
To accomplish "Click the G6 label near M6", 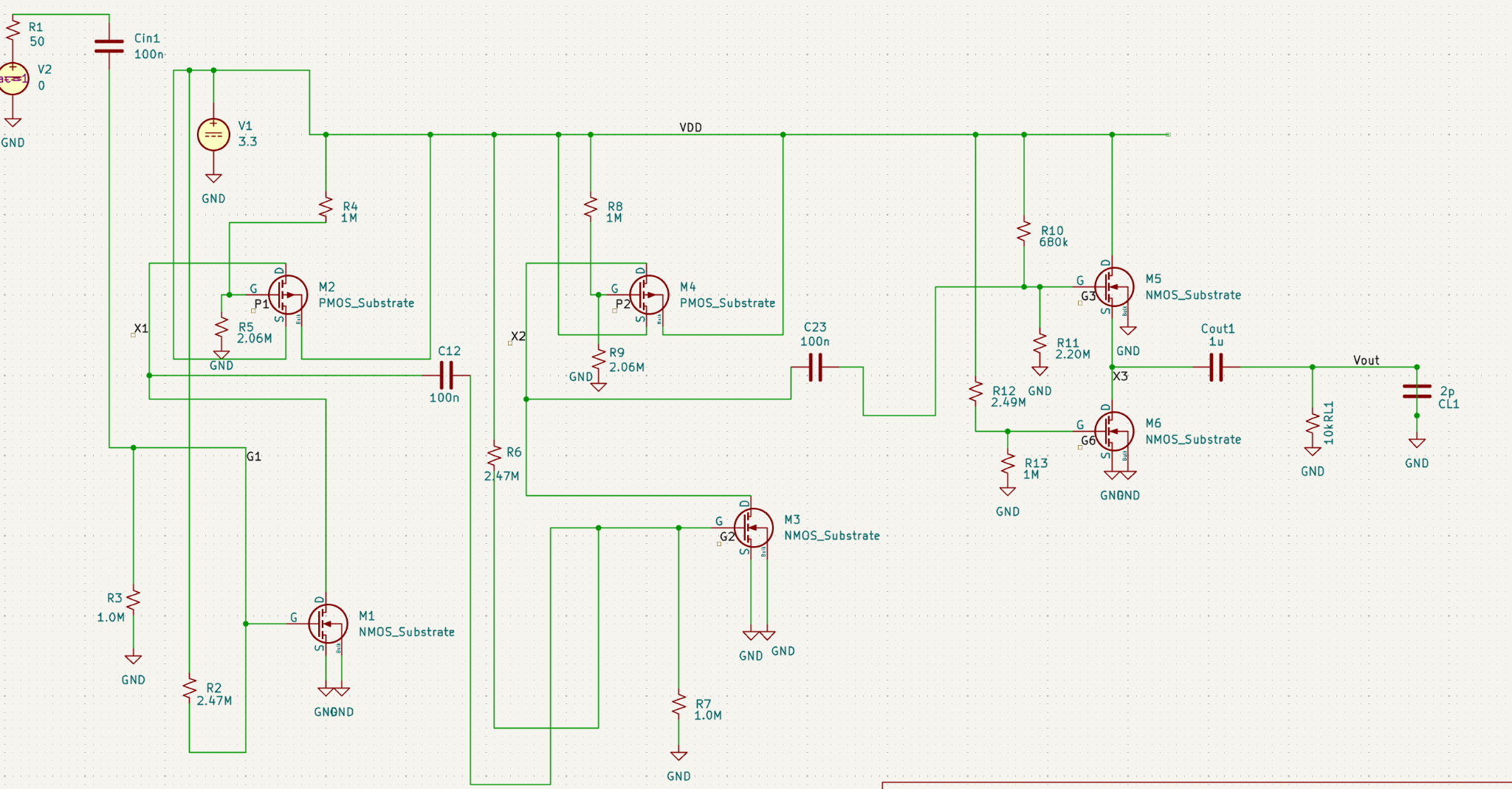I will [1089, 441].
